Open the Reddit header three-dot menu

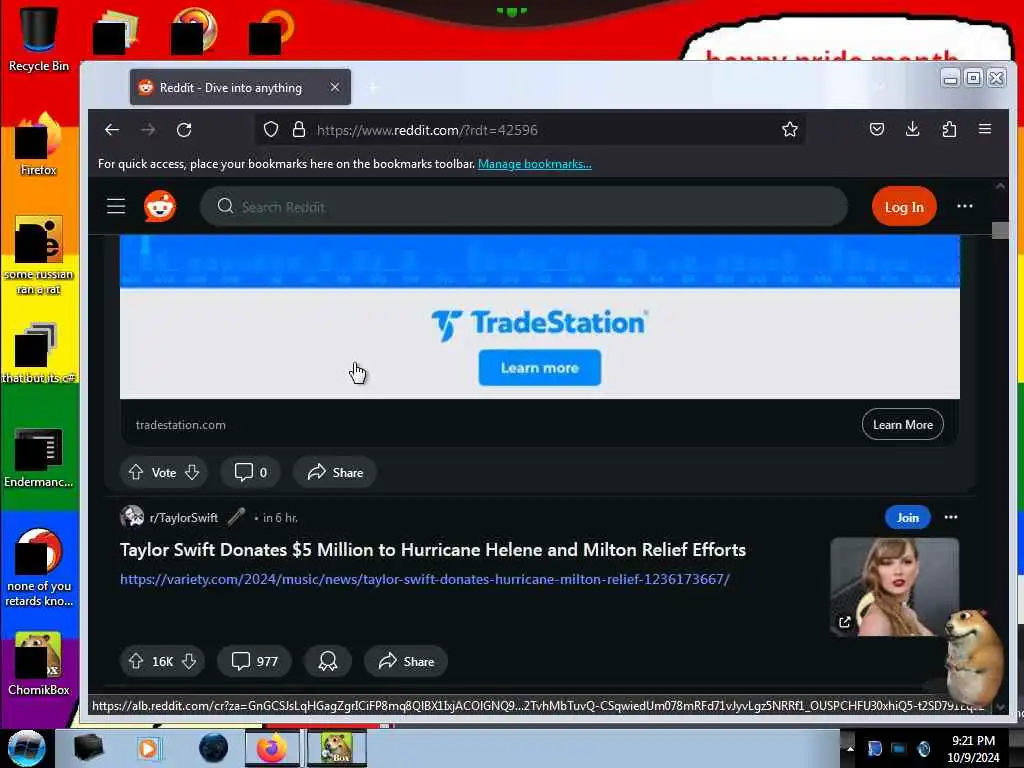[x=965, y=206]
